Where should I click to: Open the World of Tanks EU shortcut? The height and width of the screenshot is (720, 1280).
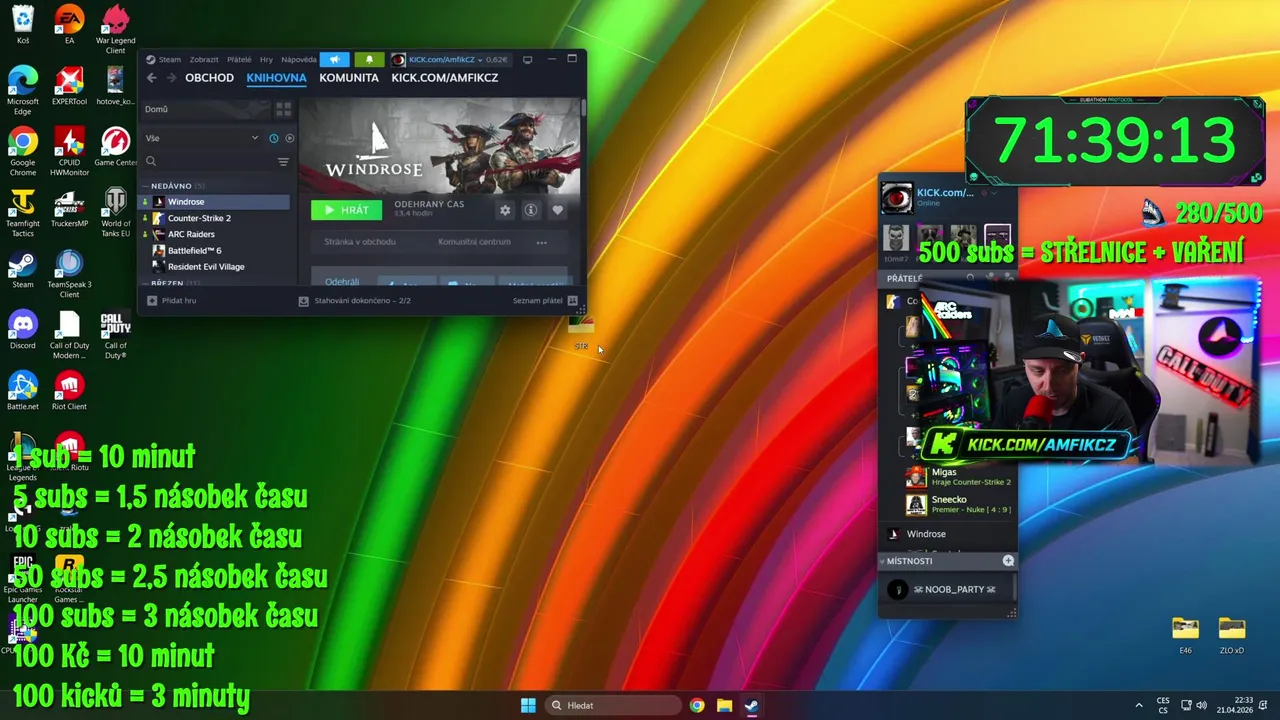pyautogui.click(x=115, y=213)
